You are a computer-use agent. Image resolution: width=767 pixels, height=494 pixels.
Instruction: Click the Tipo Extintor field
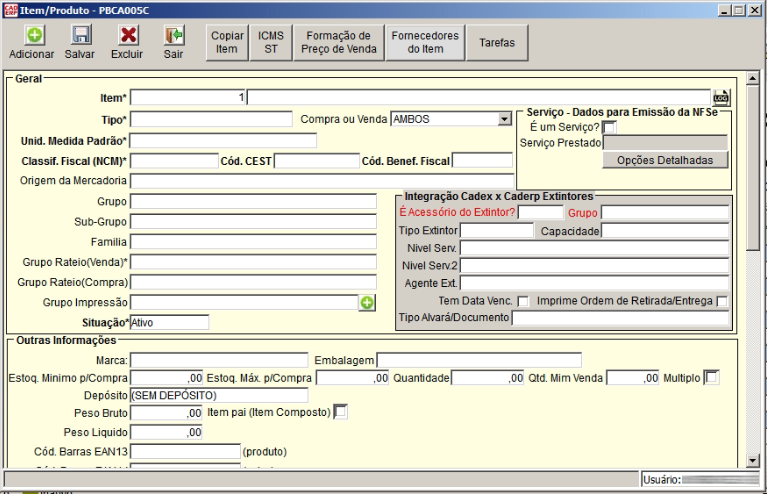point(497,230)
